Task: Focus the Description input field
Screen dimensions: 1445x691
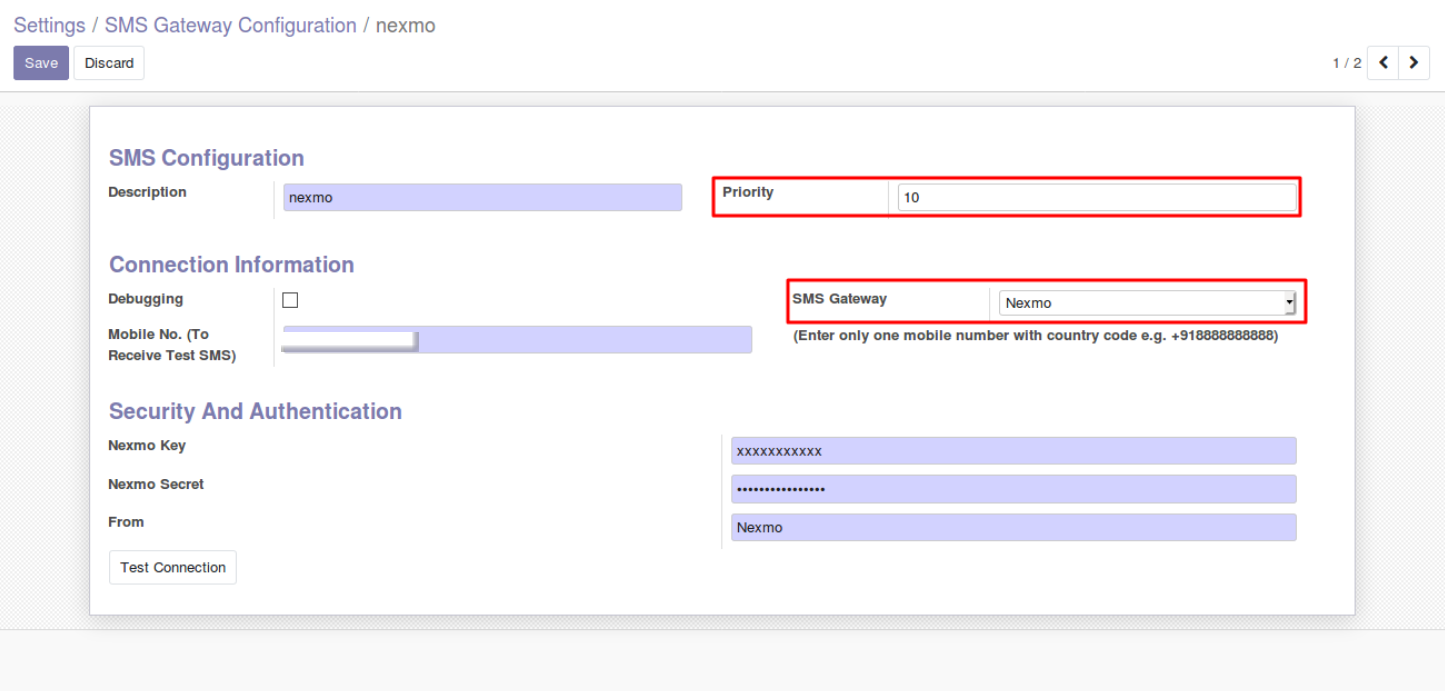Action: coord(482,198)
